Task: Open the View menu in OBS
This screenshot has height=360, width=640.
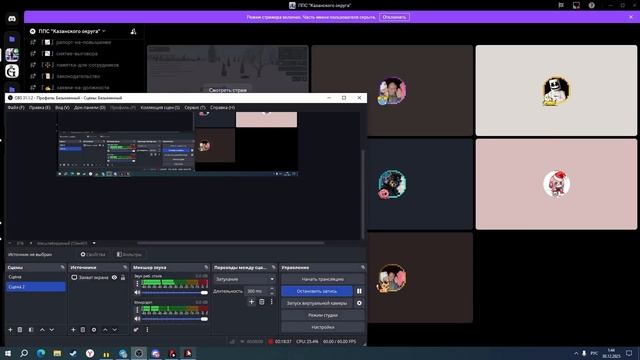Action: tap(62, 108)
